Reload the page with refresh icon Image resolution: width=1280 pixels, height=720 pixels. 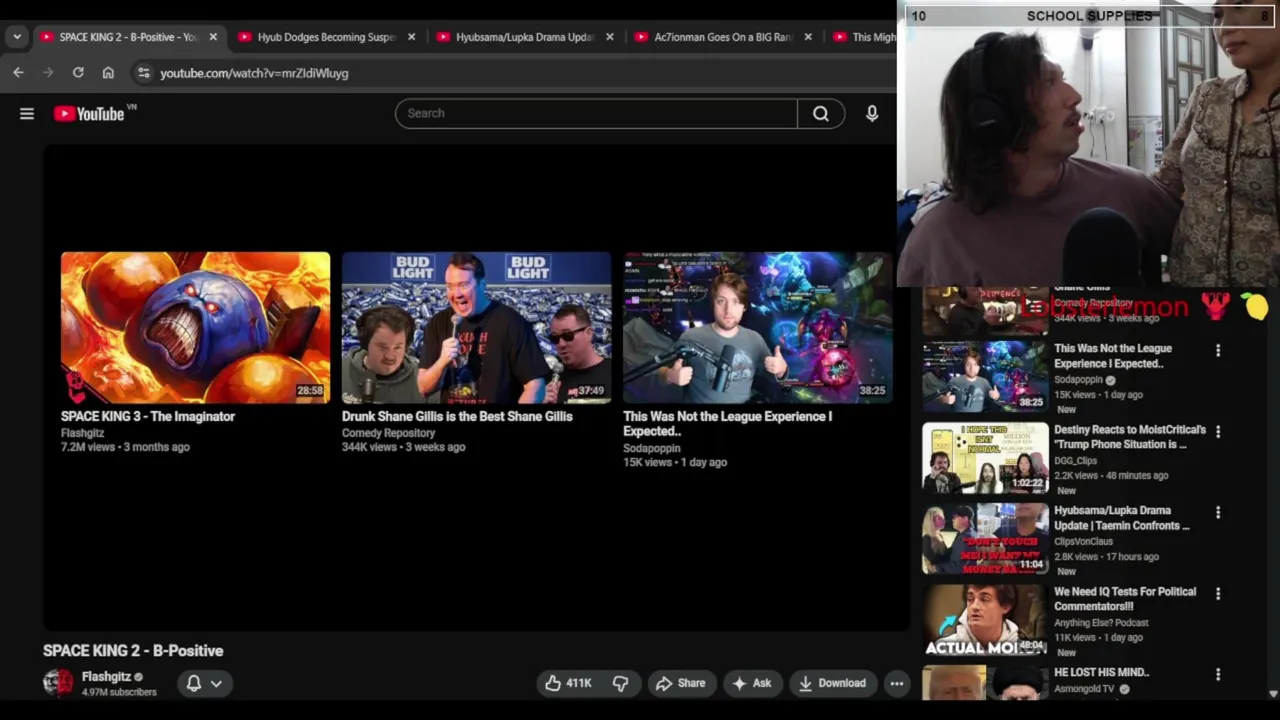click(x=78, y=73)
